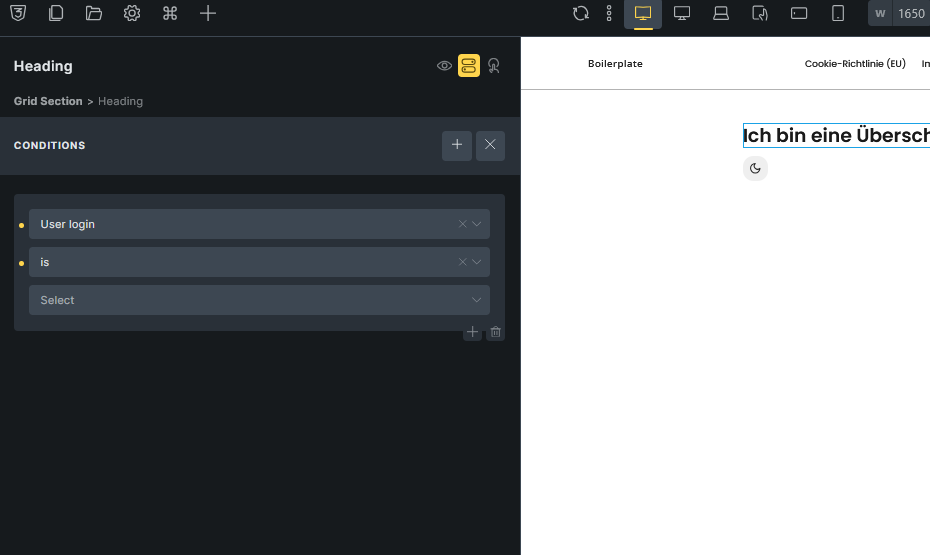Toggle the highlighted Conditions panel icon
Viewport: 930px width, 555px height.
(x=469, y=66)
